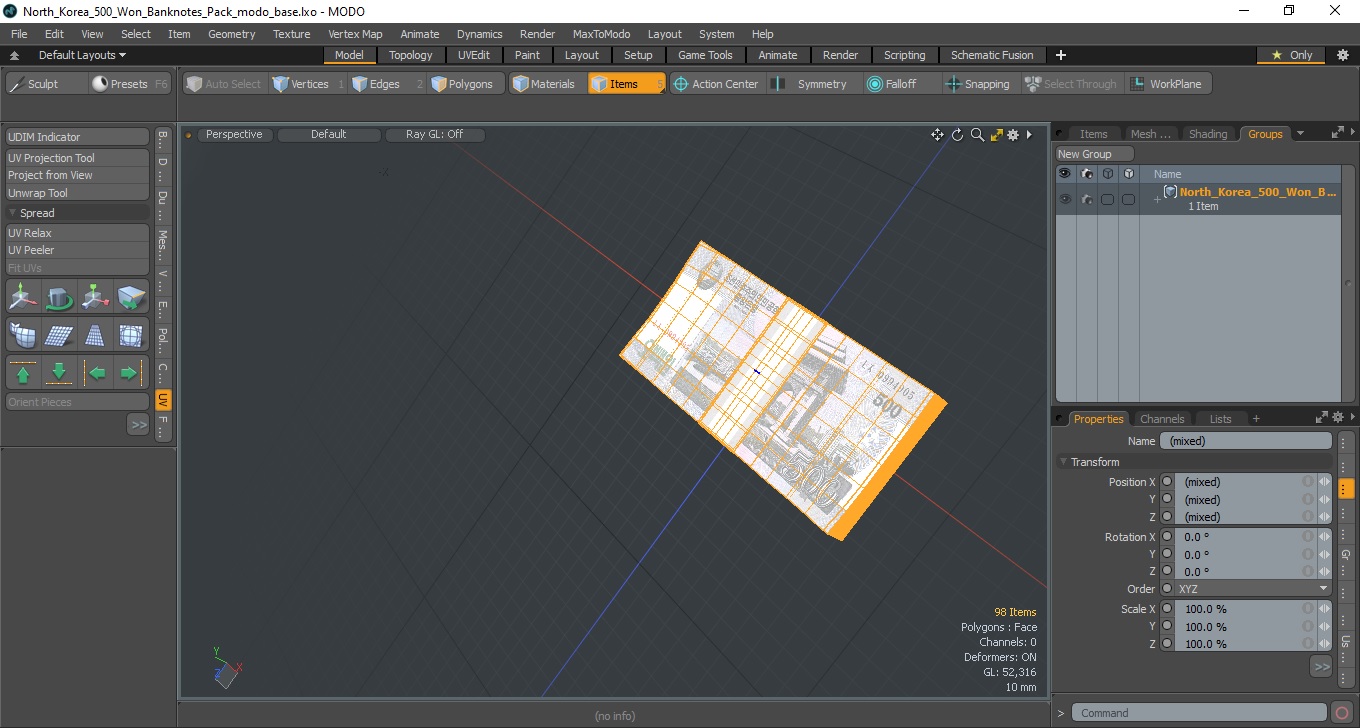Switch to the Channels tab
This screenshot has width=1360, height=728.
[x=1162, y=419]
